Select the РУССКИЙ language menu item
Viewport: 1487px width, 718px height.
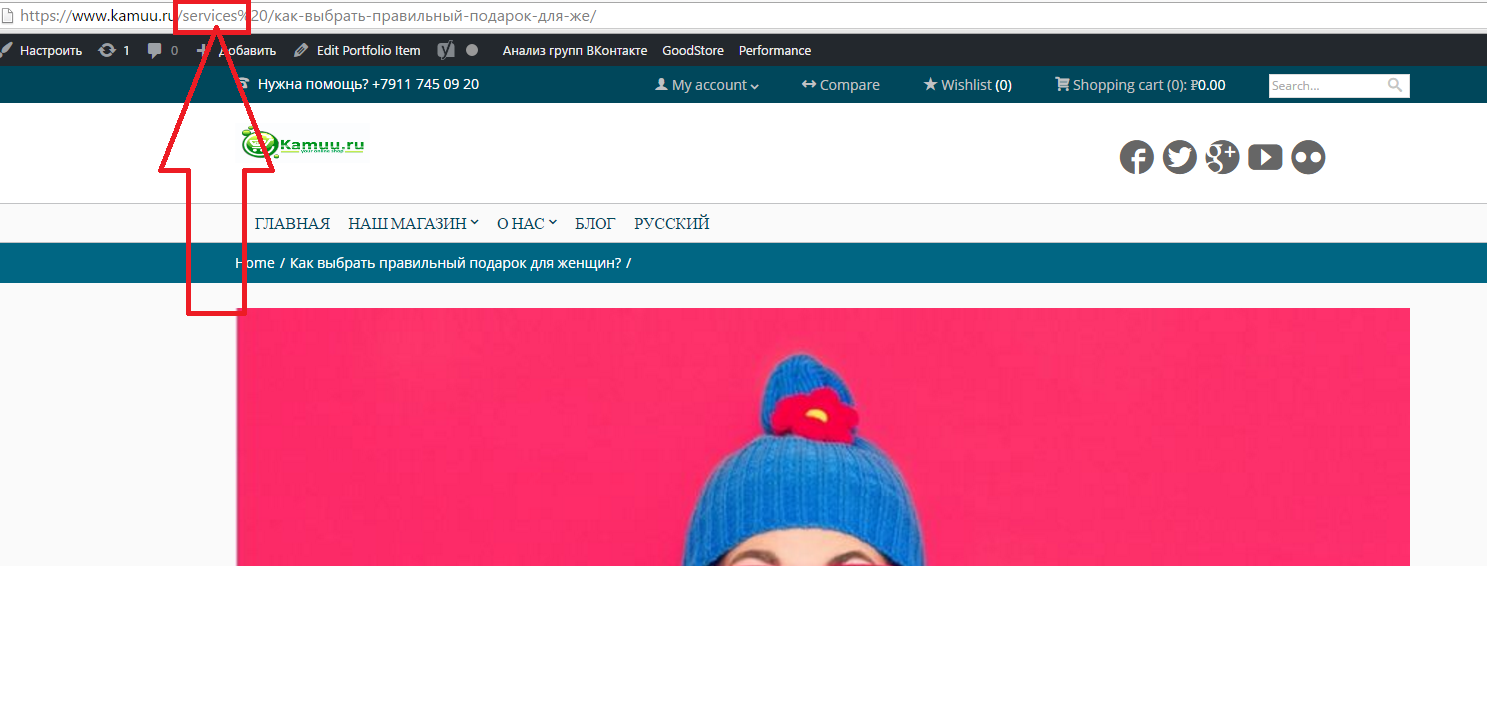pos(671,224)
